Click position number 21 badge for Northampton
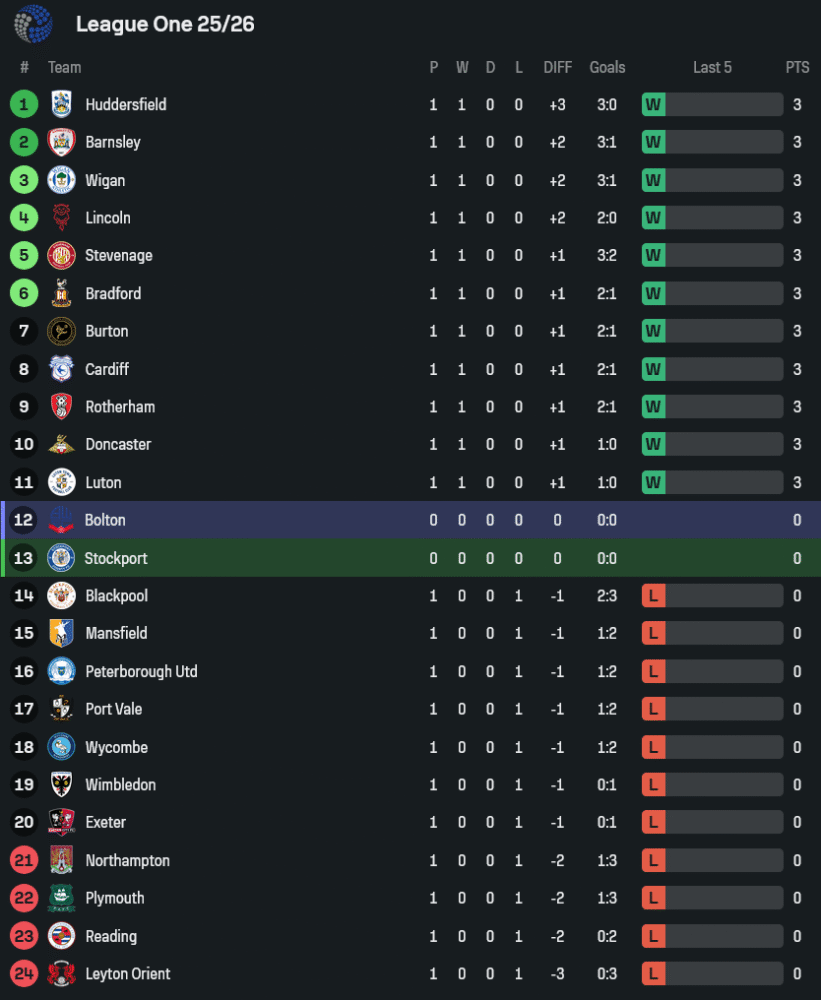This screenshot has height=1000, width=821. point(24,860)
